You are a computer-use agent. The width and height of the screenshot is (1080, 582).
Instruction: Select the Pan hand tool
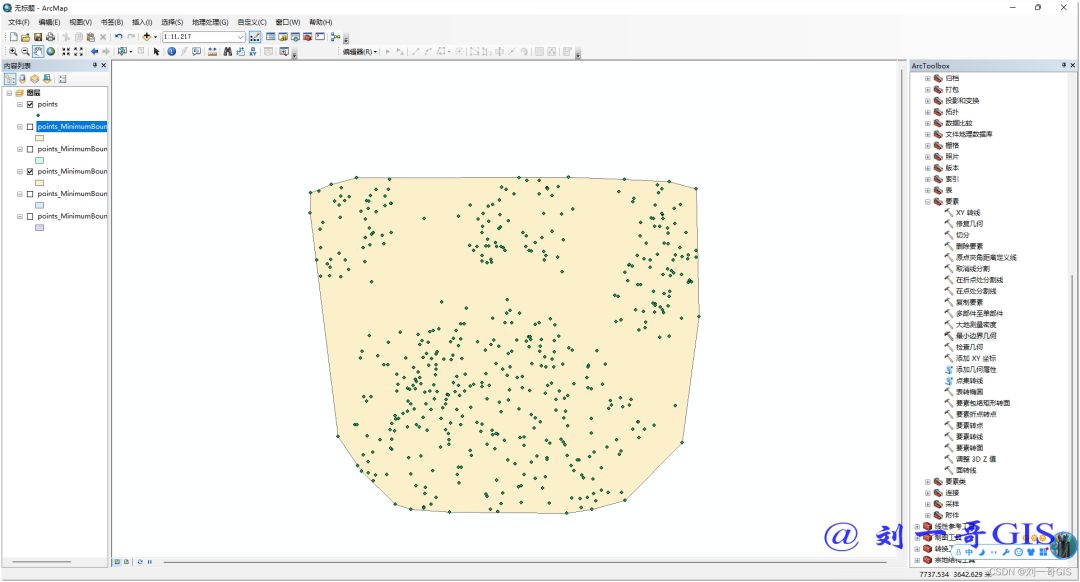[38, 52]
